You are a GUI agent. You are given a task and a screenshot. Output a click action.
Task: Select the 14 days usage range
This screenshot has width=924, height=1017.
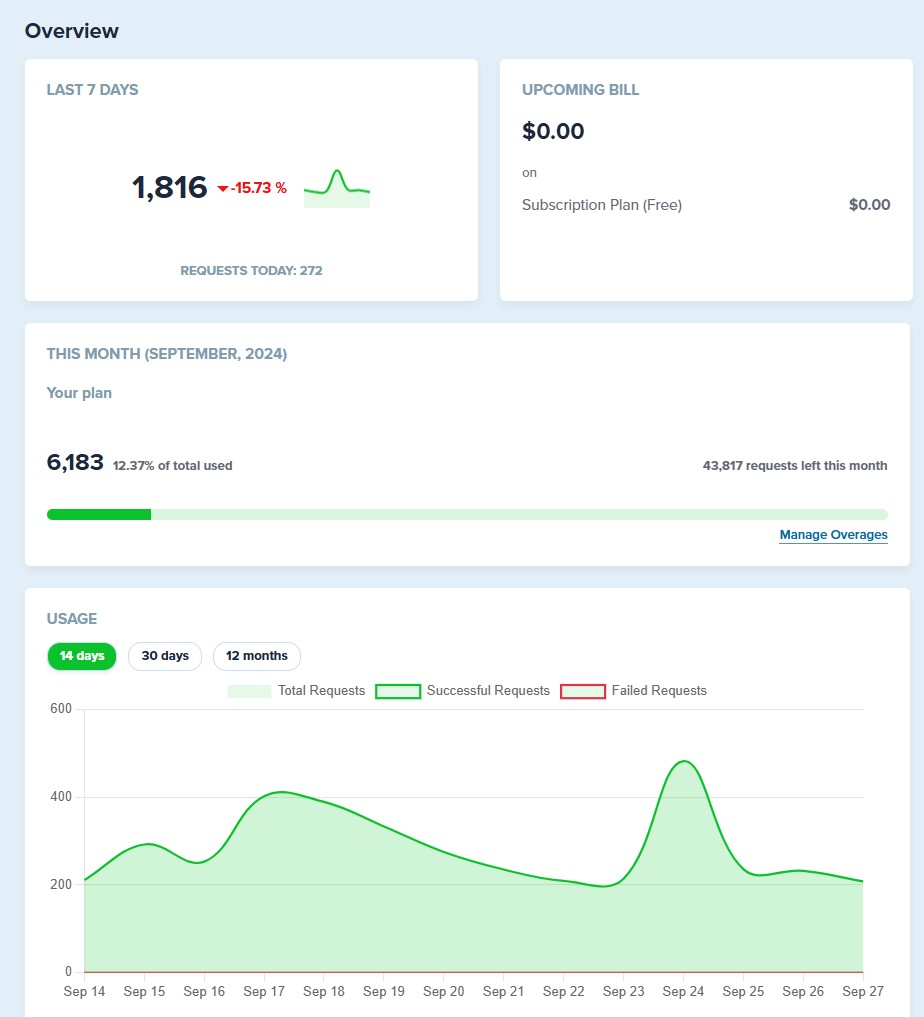[82, 656]
